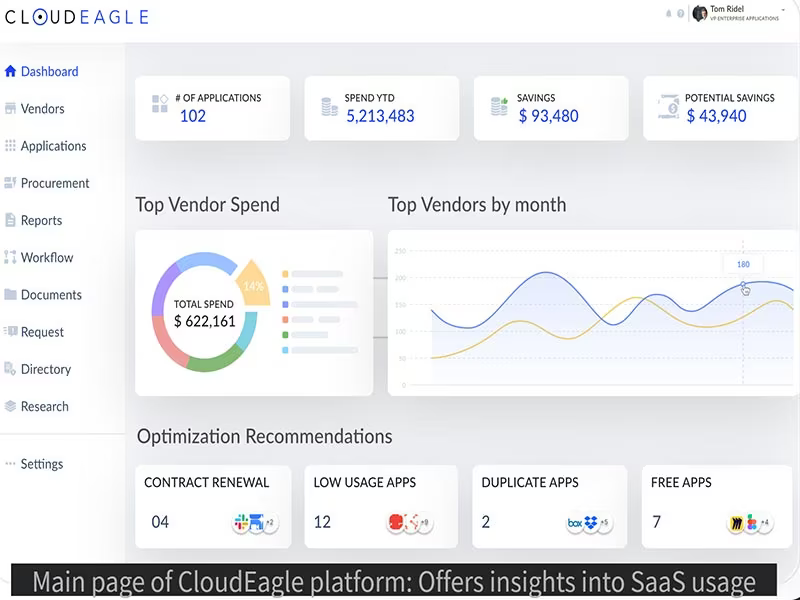
Task: Click the Box icon in Duplicate Apps
Action: click(x=575, y=523)
